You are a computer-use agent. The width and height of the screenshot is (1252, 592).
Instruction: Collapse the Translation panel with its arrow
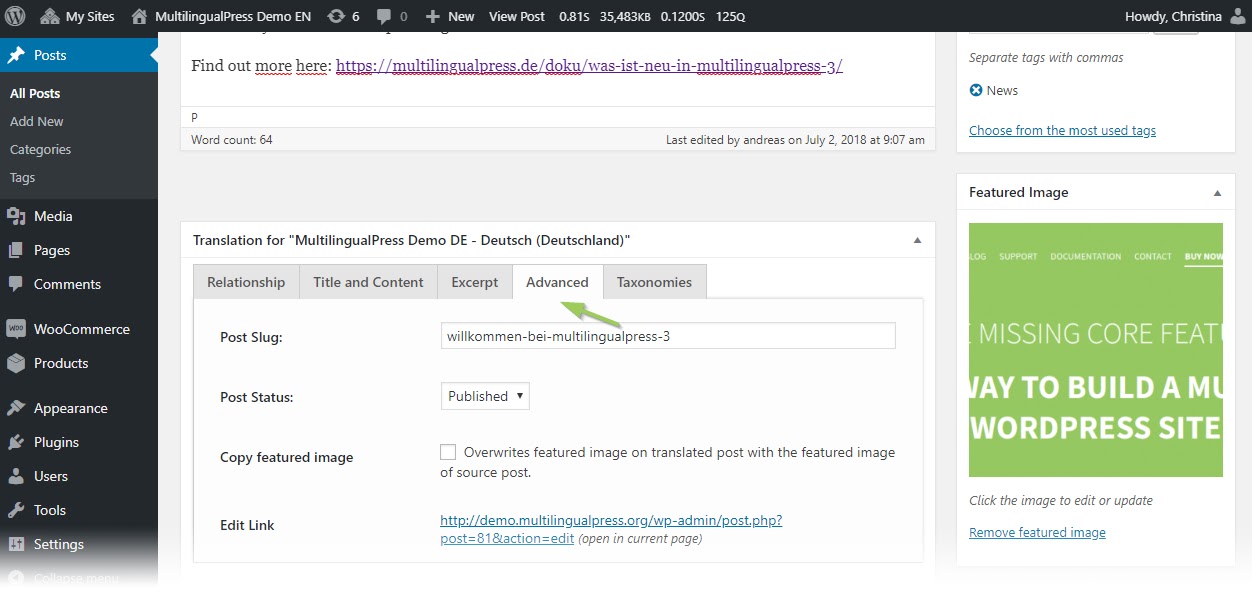pyautogui.click(x=916, y=240)
